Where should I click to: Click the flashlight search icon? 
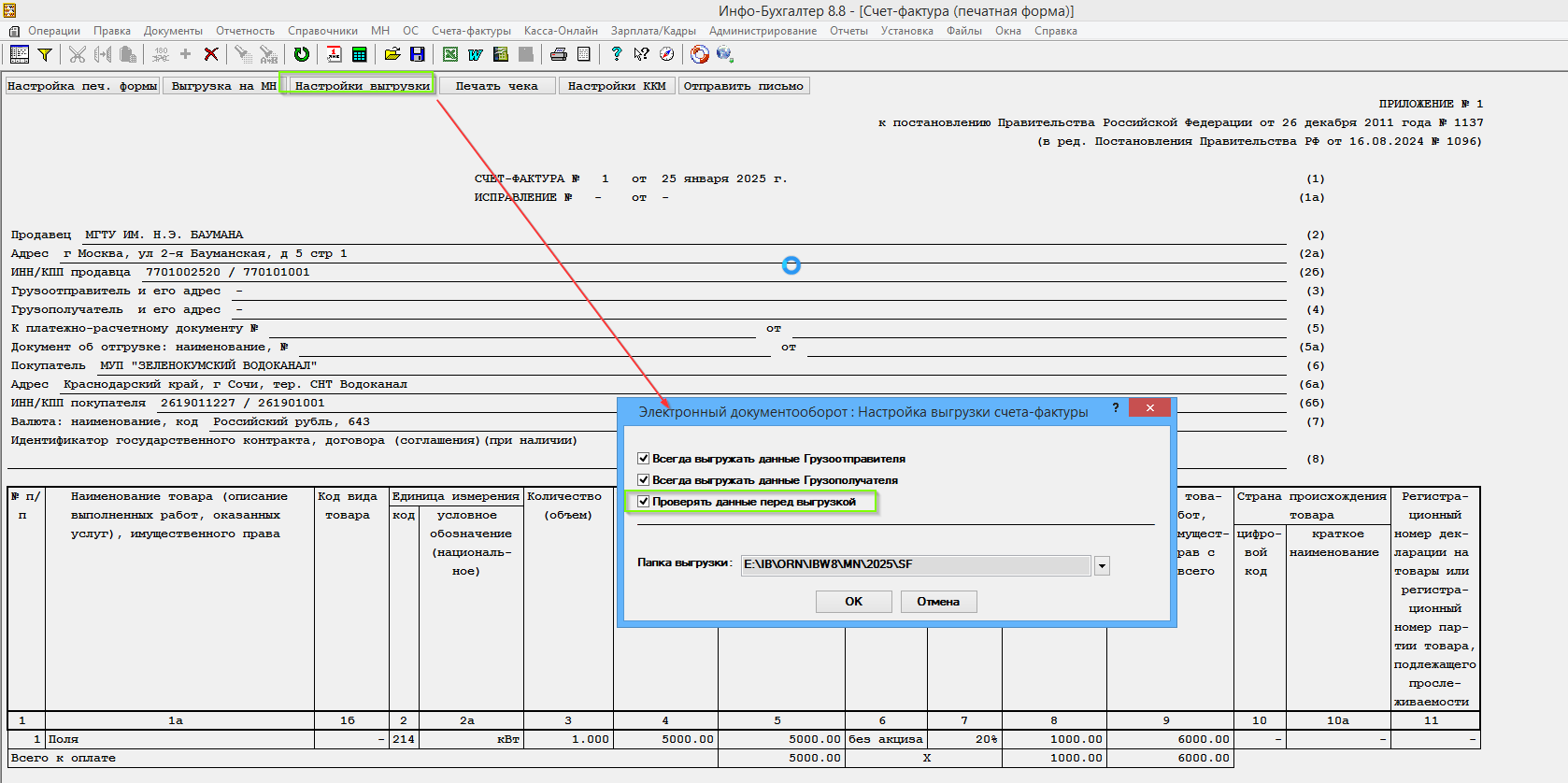tap(243, 54)
